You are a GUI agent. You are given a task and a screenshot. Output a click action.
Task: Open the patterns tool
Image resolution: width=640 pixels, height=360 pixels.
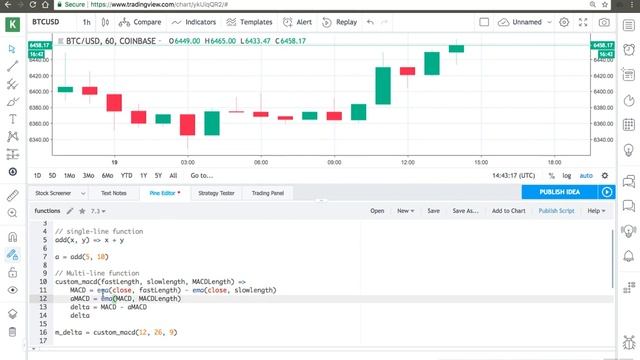pos(12,136)
